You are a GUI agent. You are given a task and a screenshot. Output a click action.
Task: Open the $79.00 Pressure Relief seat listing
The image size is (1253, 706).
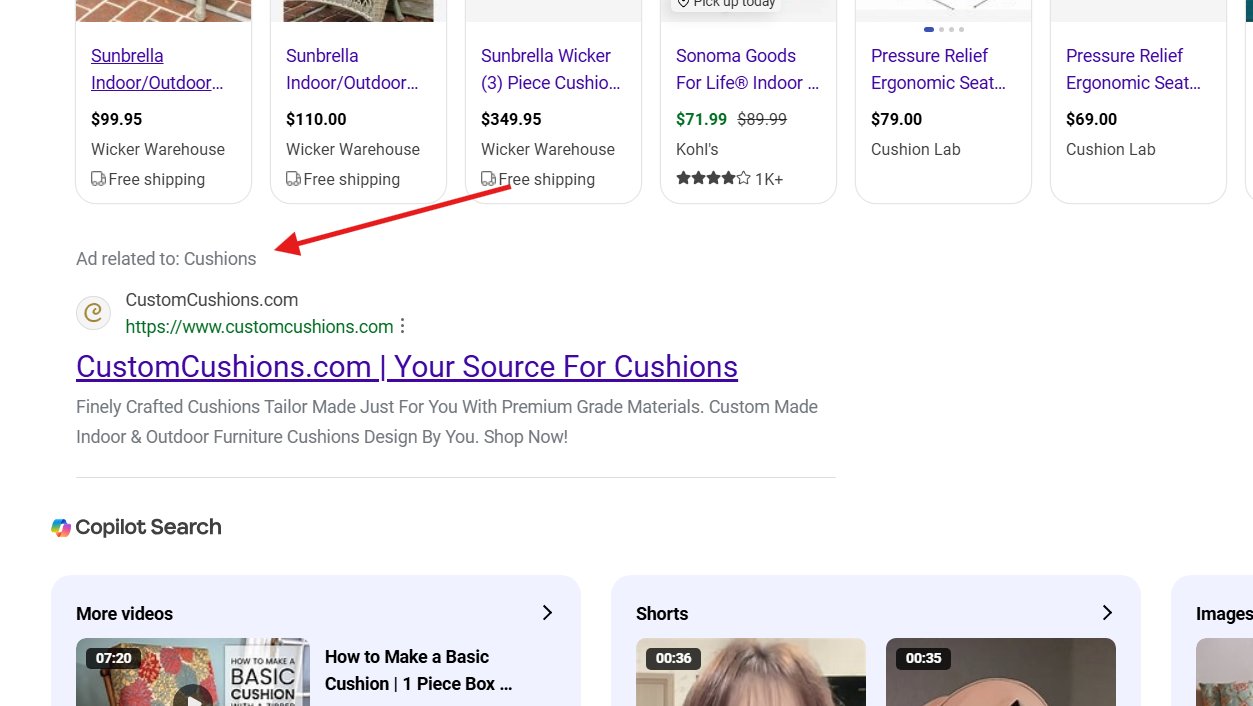(x=937, y=69)
